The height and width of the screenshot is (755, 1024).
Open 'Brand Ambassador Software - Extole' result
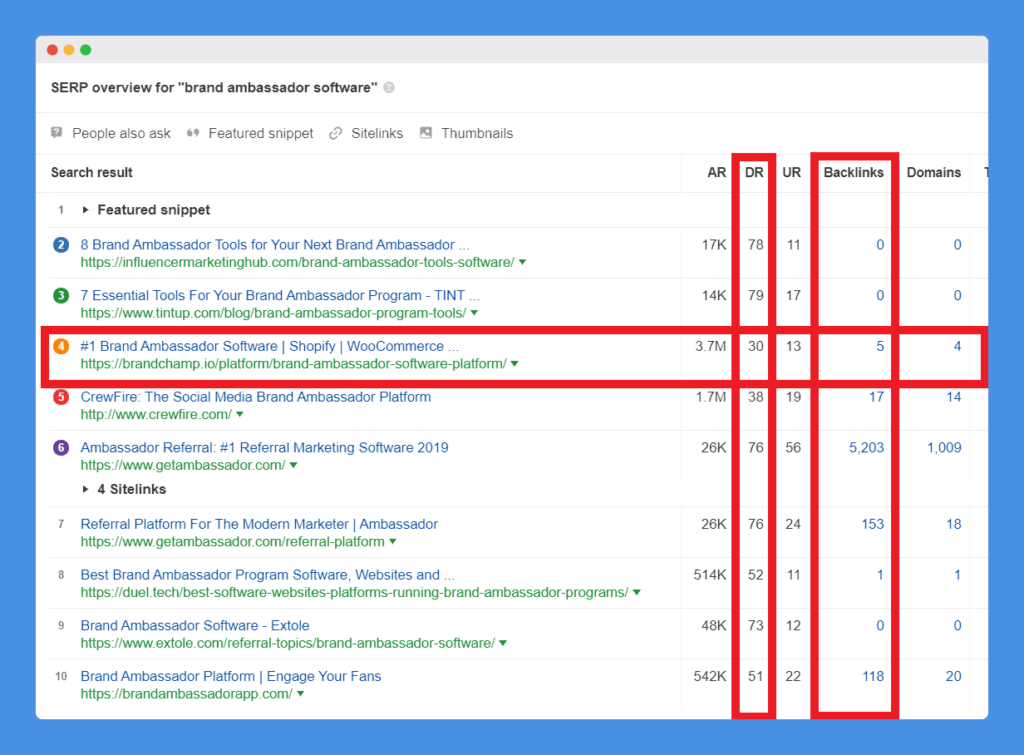195,626
